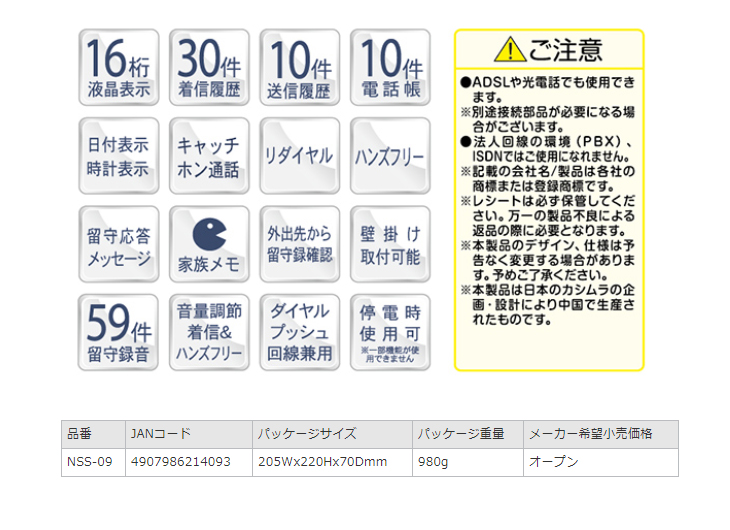
Task: Click the 30件 着信履歴 feature icon
Action: pyautogui.click(x=209, y=68)
